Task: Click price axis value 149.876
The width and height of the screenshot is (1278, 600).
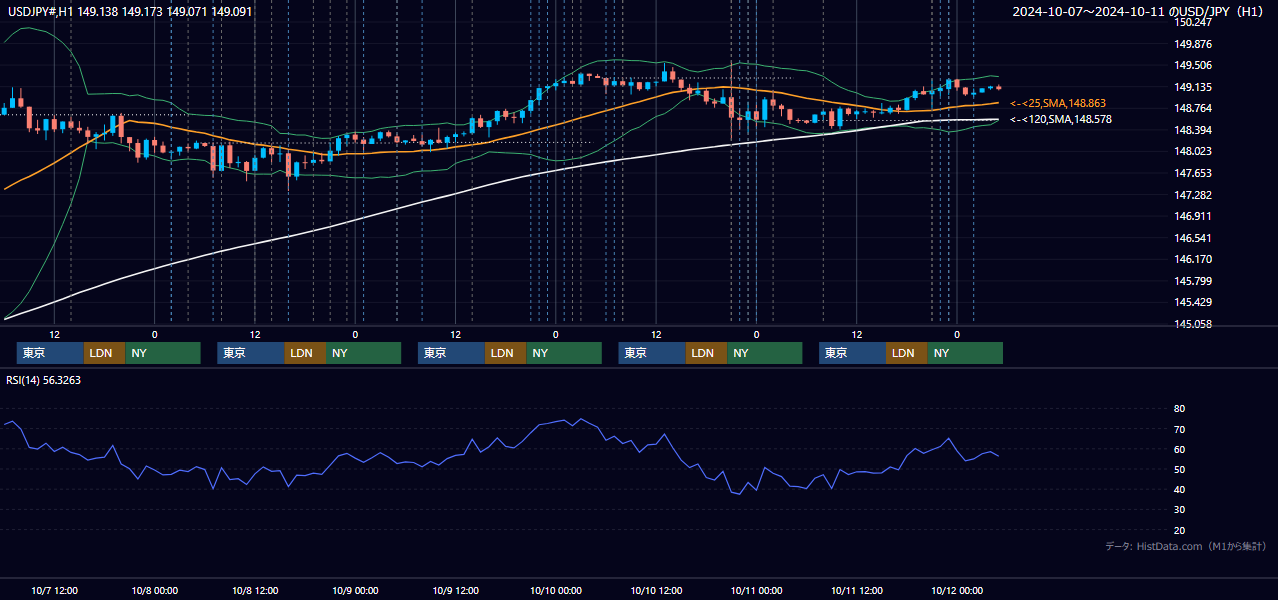Action: point(1192,44)
